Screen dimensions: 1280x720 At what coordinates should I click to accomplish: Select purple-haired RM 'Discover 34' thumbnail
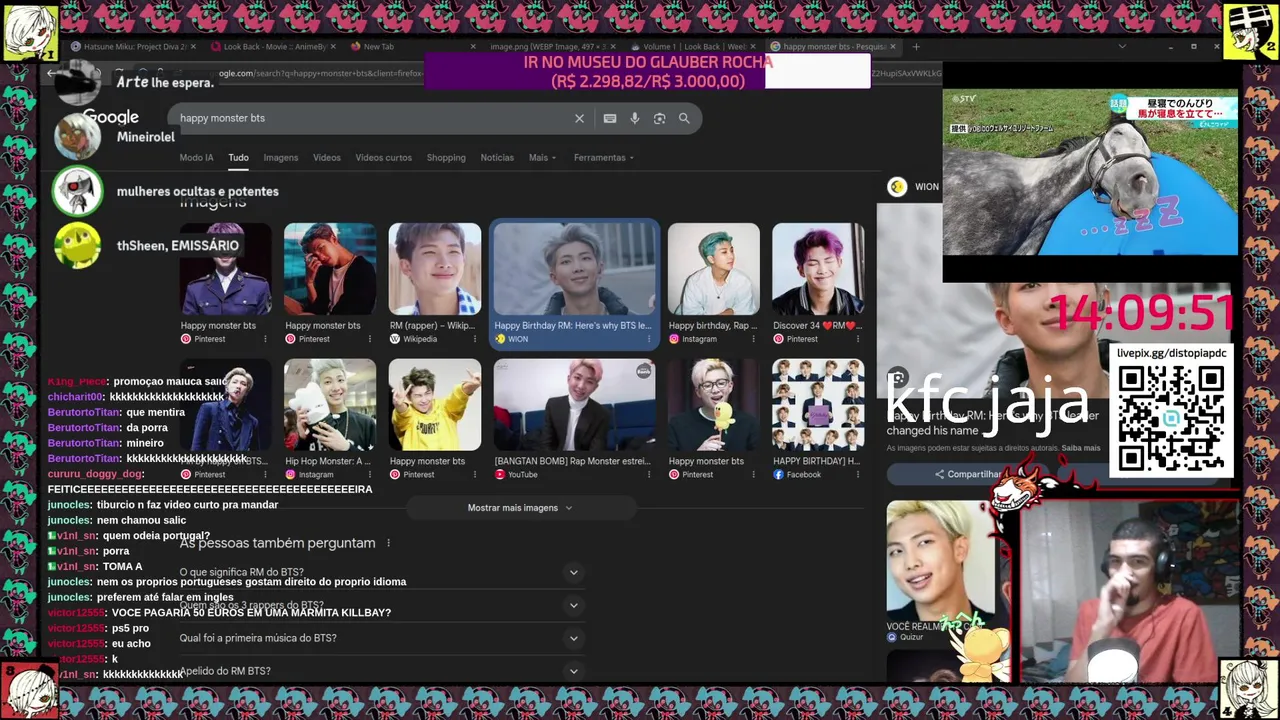tap(818, 269)
